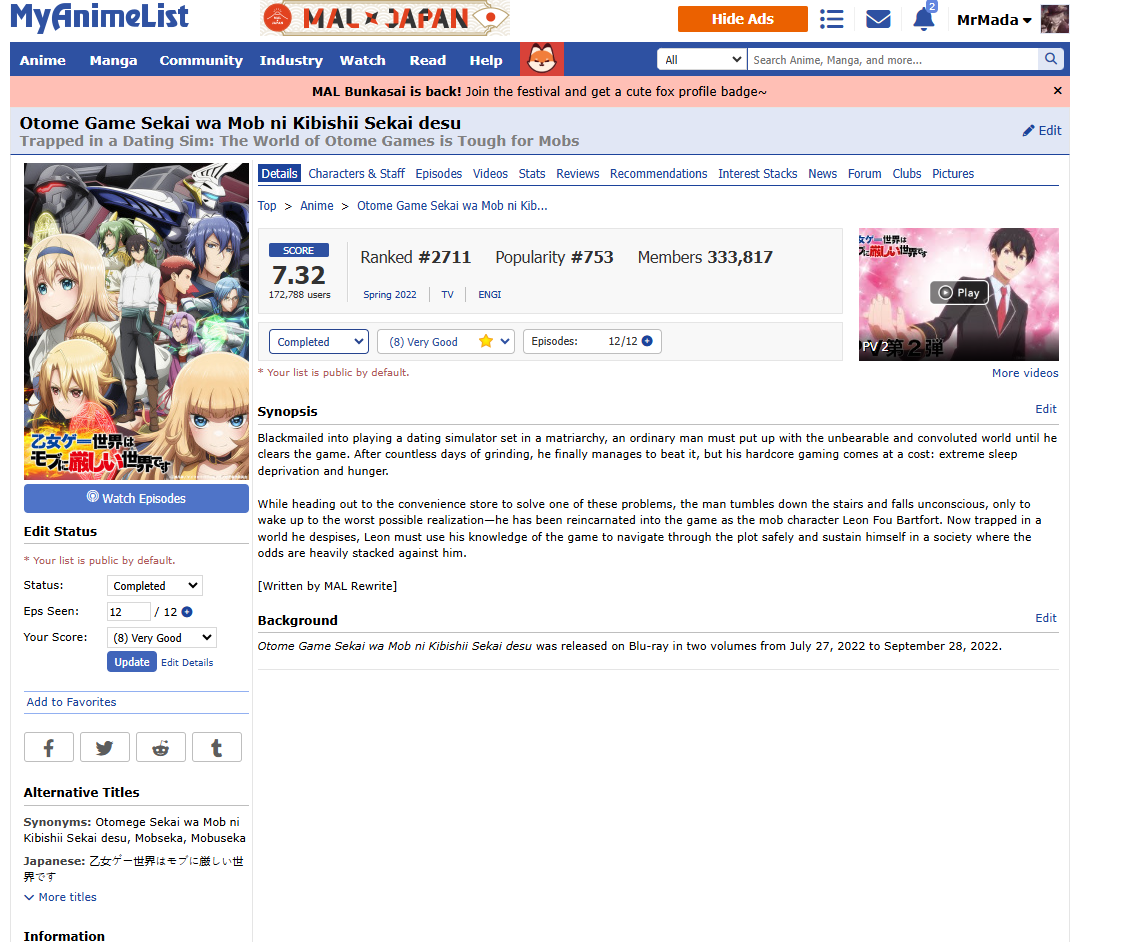
Task: Open the Anime menu
Action: click(x=42, y=60)
